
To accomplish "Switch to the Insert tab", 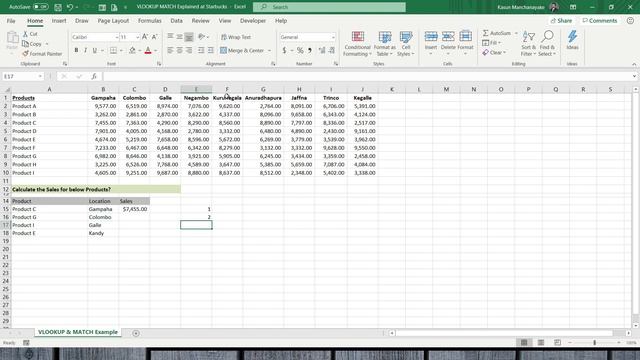I will pyautogui.click(x=59, y=21).
